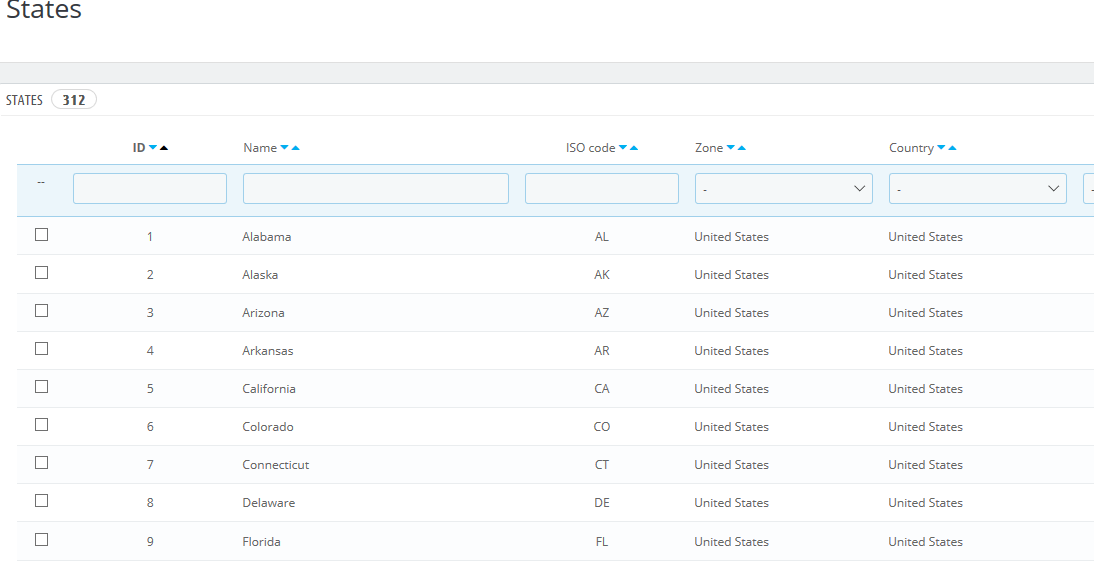
Task: Click the ISO code filter field
Action: click(x=601, y=189)
